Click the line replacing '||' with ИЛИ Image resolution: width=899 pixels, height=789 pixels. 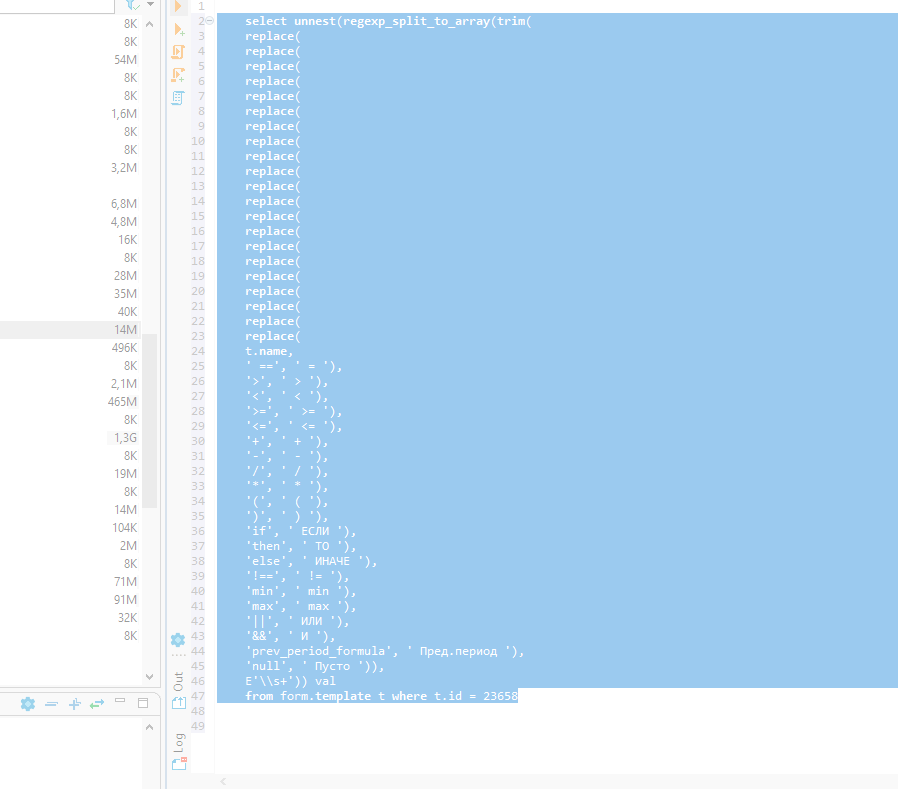pyautogui.click(x=297, y=622)
